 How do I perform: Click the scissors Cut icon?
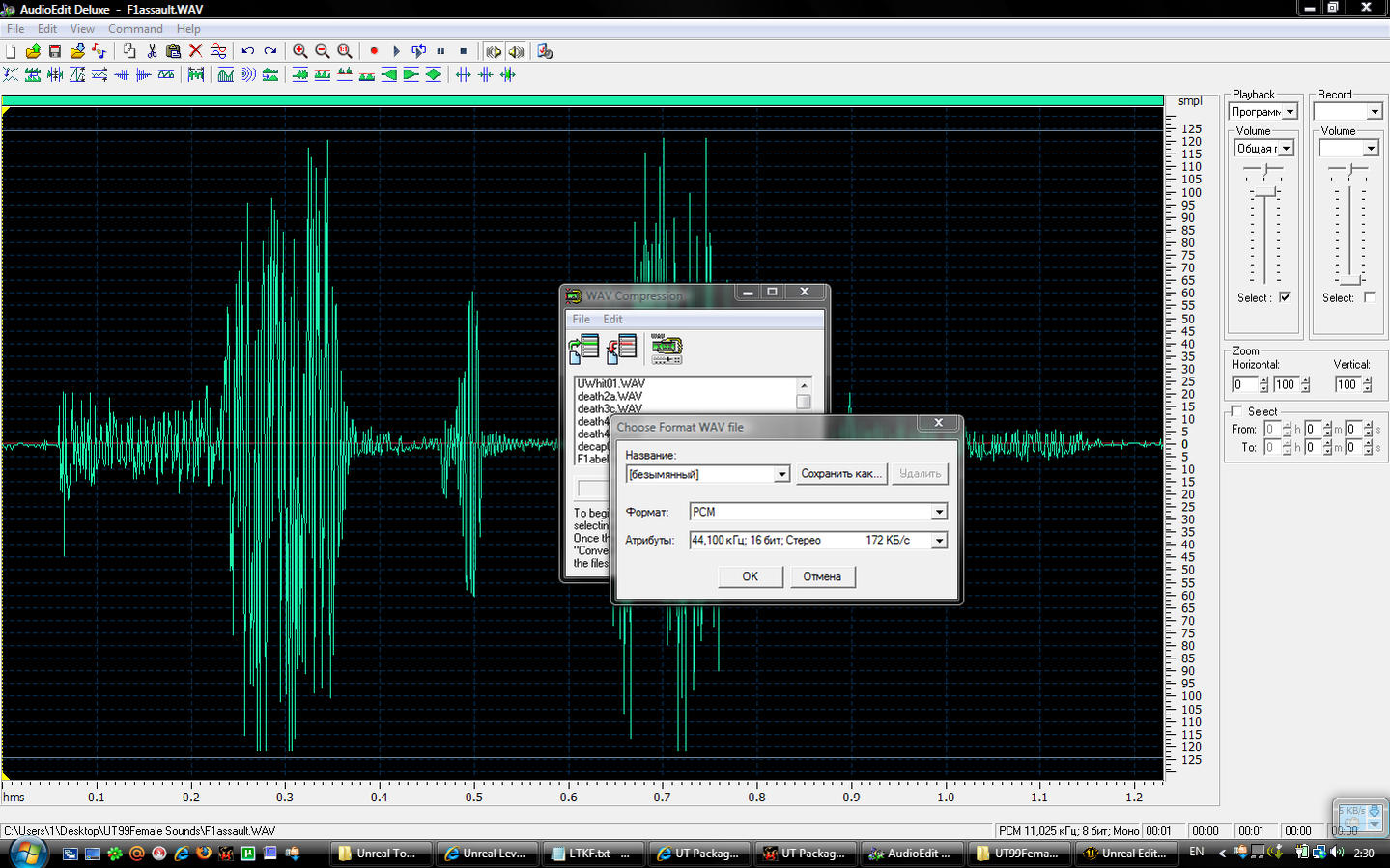[152, 51]
